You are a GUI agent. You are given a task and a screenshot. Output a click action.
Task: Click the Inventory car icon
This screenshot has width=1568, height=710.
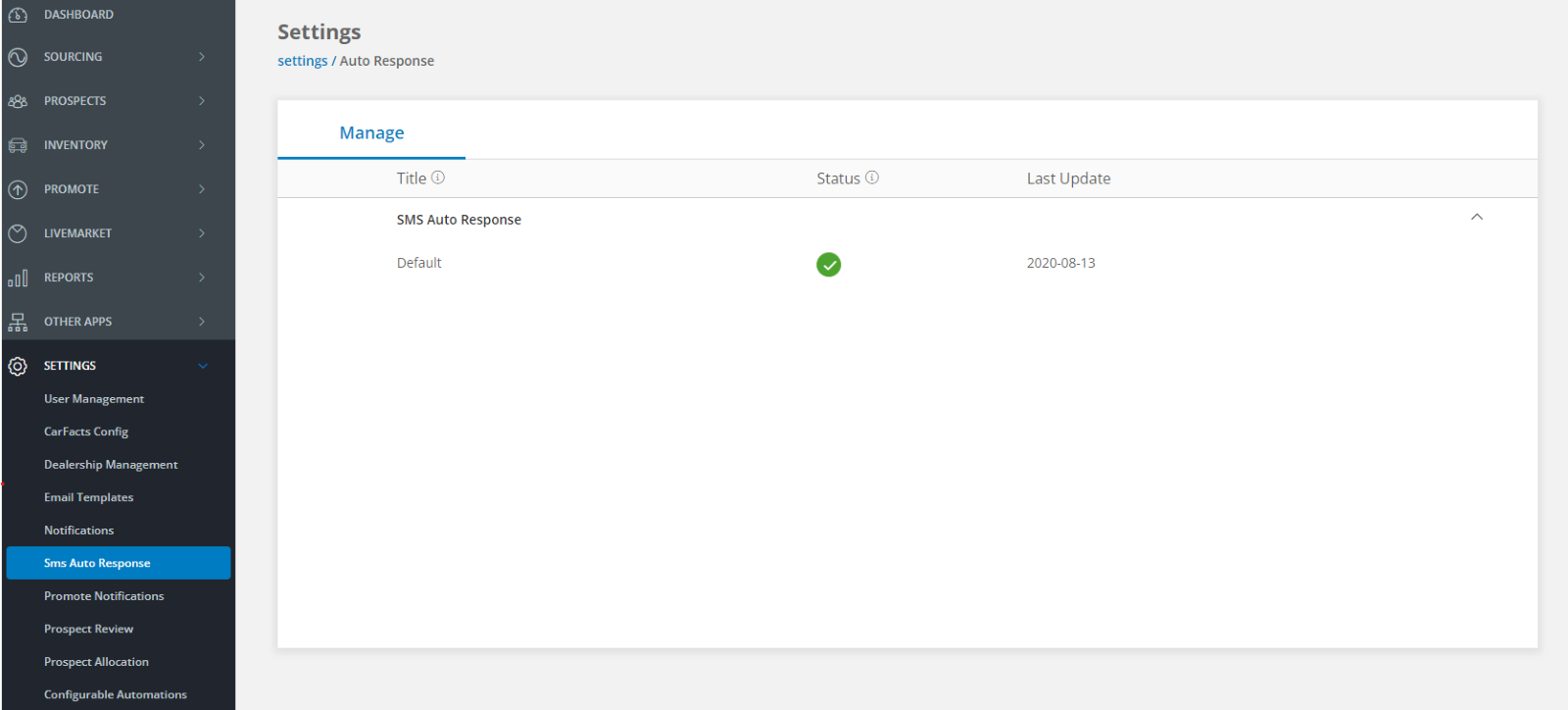[x=18, y=145]
